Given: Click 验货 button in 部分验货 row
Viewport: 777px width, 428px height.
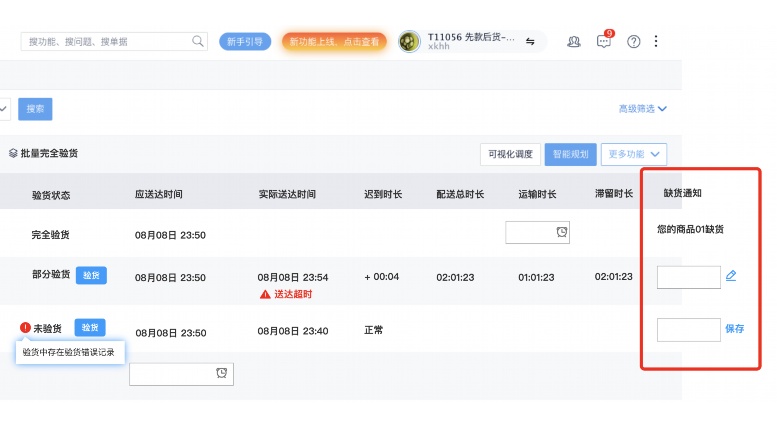Looking at the screenshot, I should [91, 275].
